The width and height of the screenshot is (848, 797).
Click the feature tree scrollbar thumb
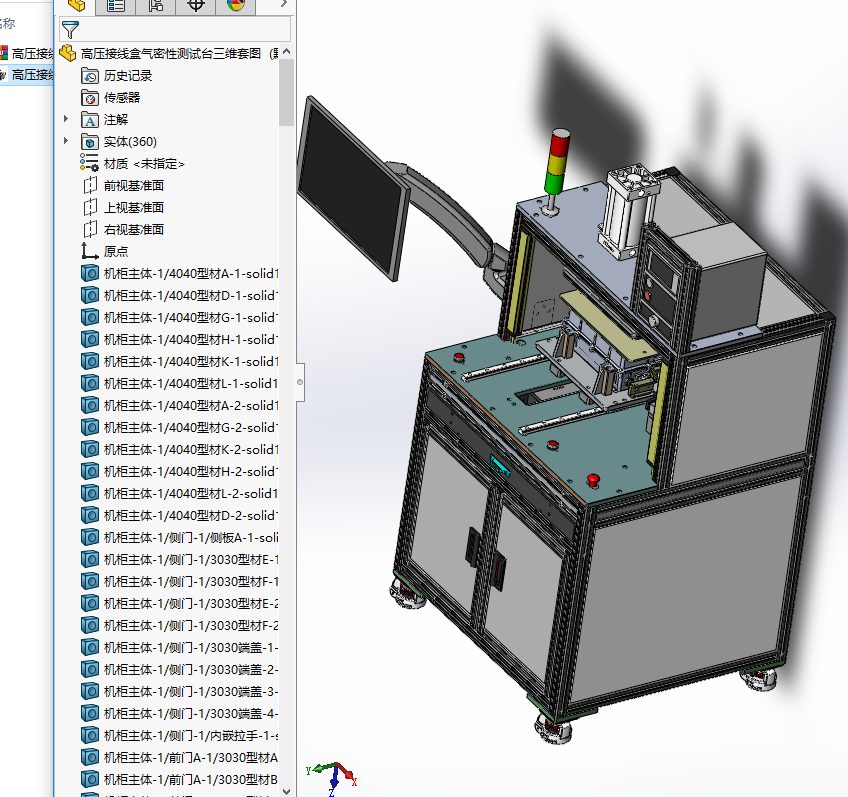point(287,92)
